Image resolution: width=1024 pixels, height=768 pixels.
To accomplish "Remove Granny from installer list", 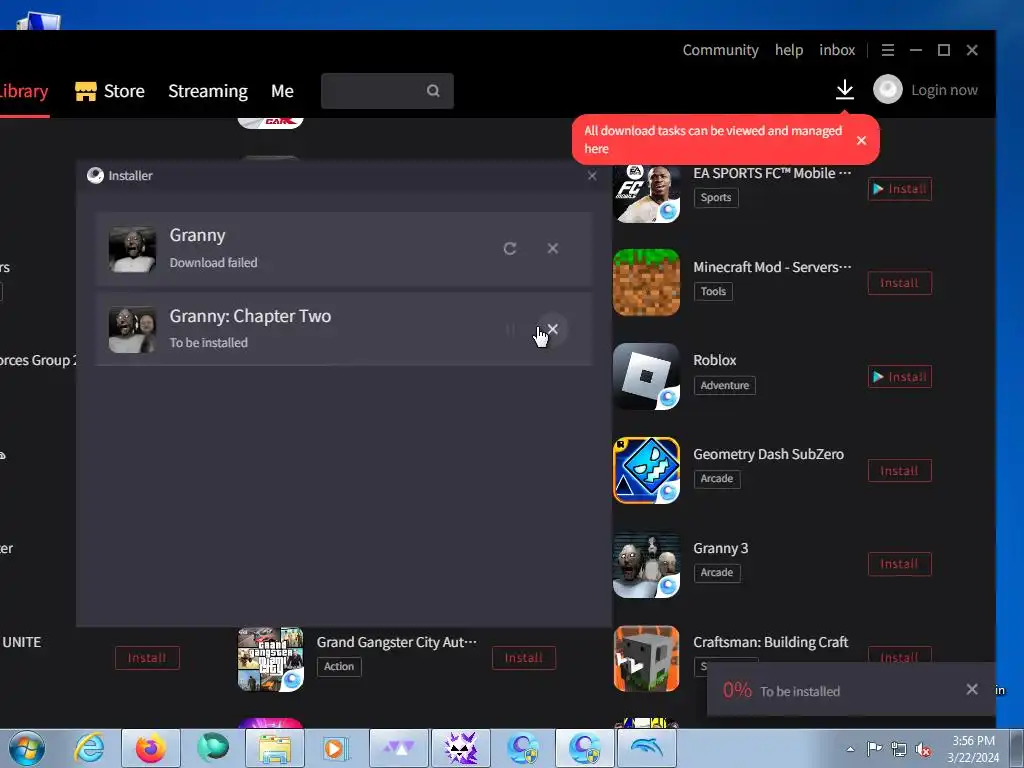I will [x=552, y=248].
